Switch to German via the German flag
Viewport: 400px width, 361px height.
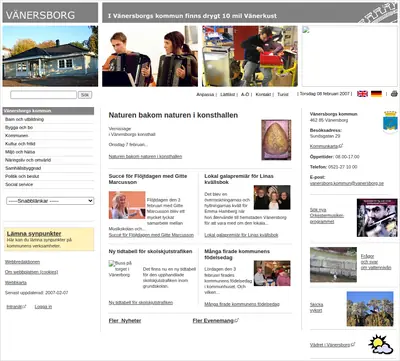click(376, 94)
